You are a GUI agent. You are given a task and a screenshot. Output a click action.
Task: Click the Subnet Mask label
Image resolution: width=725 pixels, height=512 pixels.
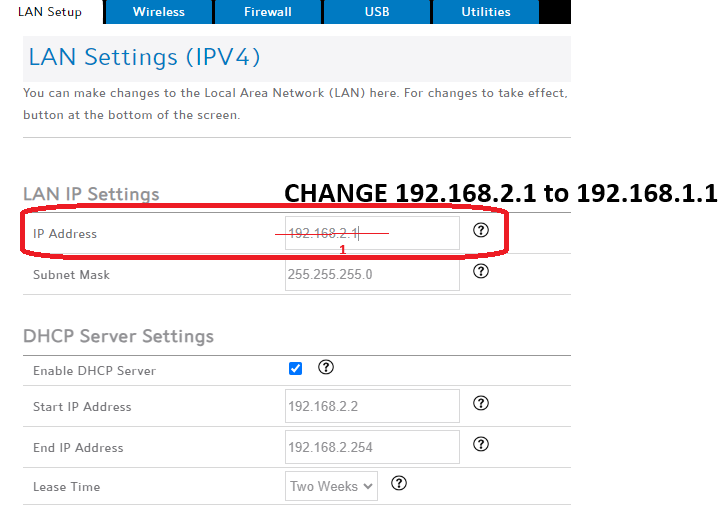pyautogui.click(x=71, y=275)
